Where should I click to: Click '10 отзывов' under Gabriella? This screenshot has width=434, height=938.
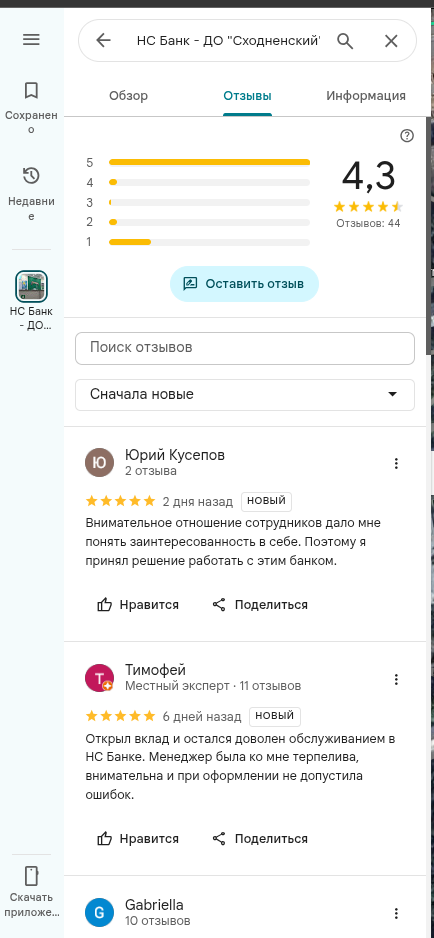[158, 921]
